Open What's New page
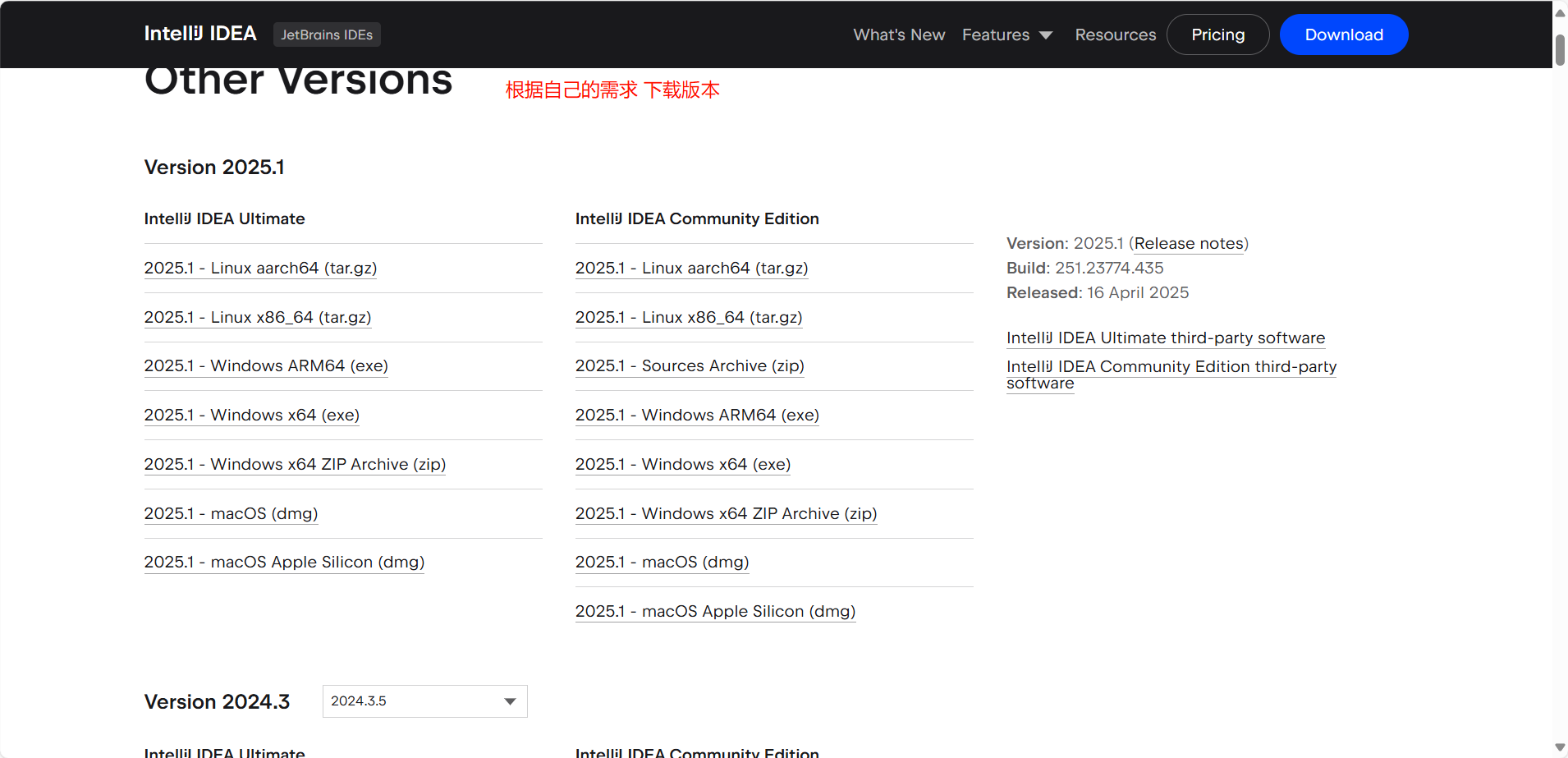 tap(899, 34)
